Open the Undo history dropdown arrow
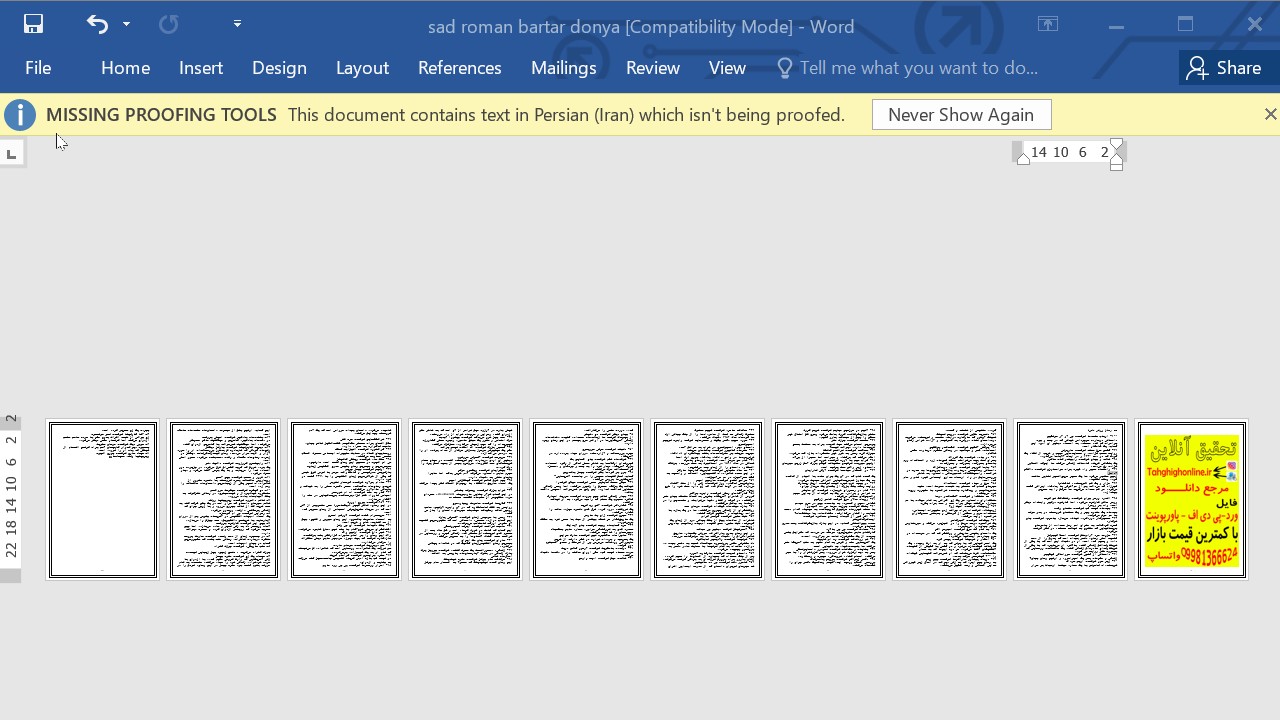 (126, 24)
